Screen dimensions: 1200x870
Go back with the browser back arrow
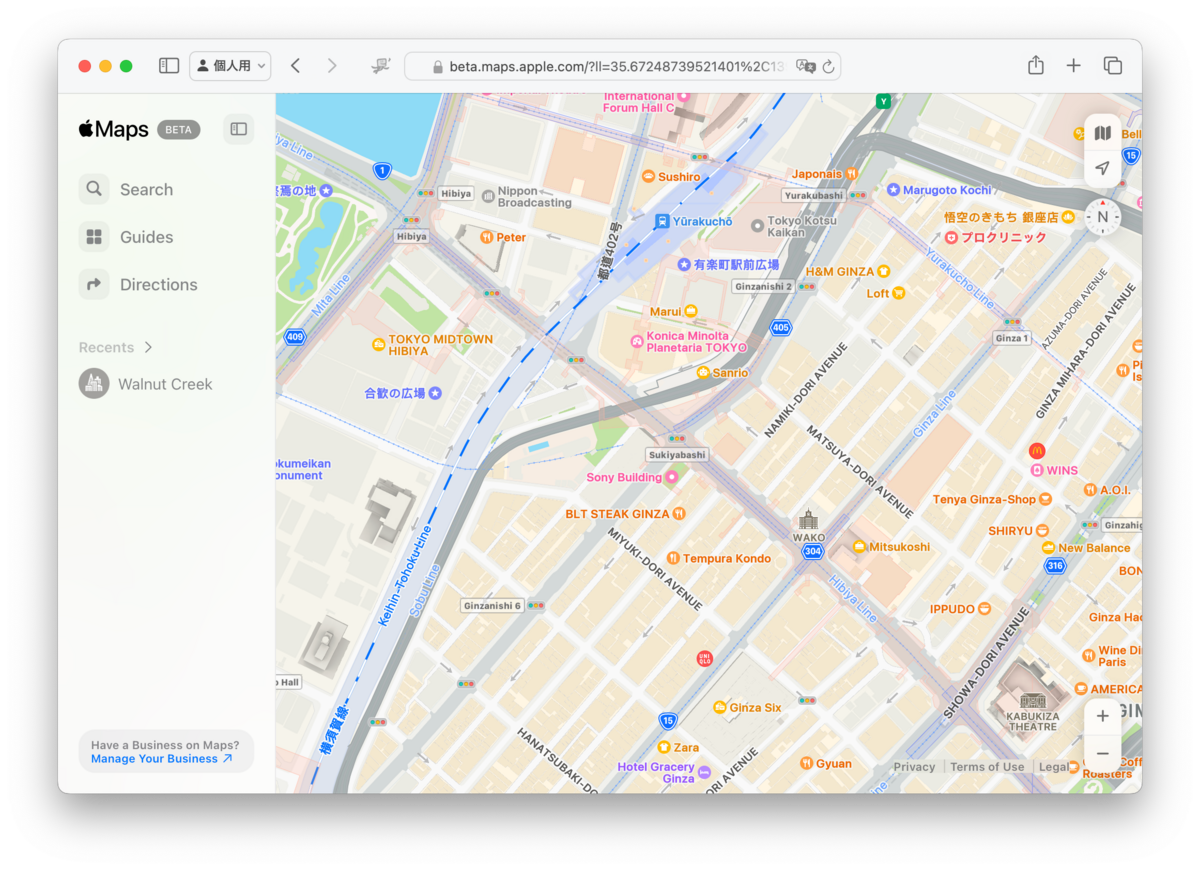(295, 66)
